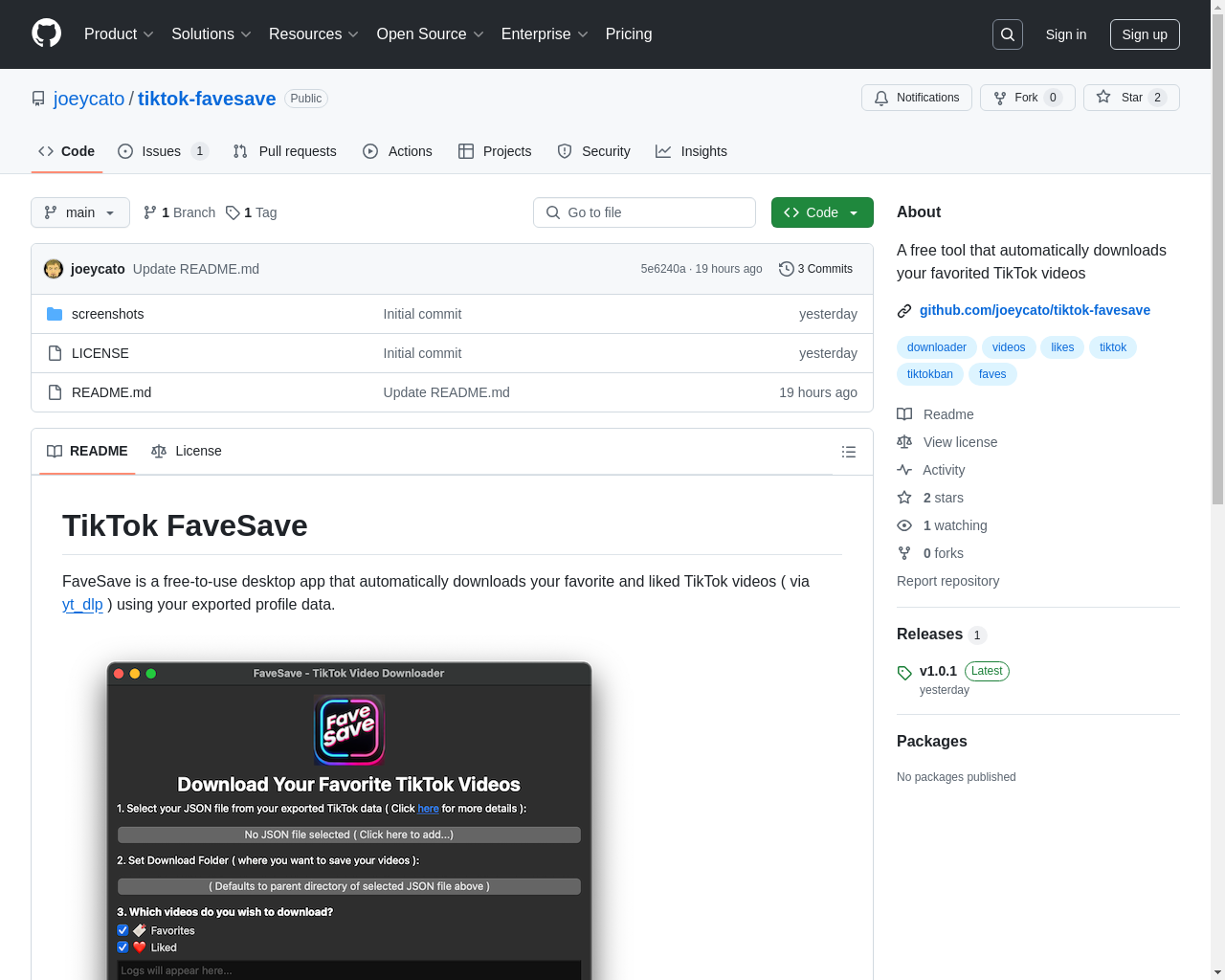
Task: Click the screenshots folder icon
Action: pyautogui.click(x=55, y=314)
